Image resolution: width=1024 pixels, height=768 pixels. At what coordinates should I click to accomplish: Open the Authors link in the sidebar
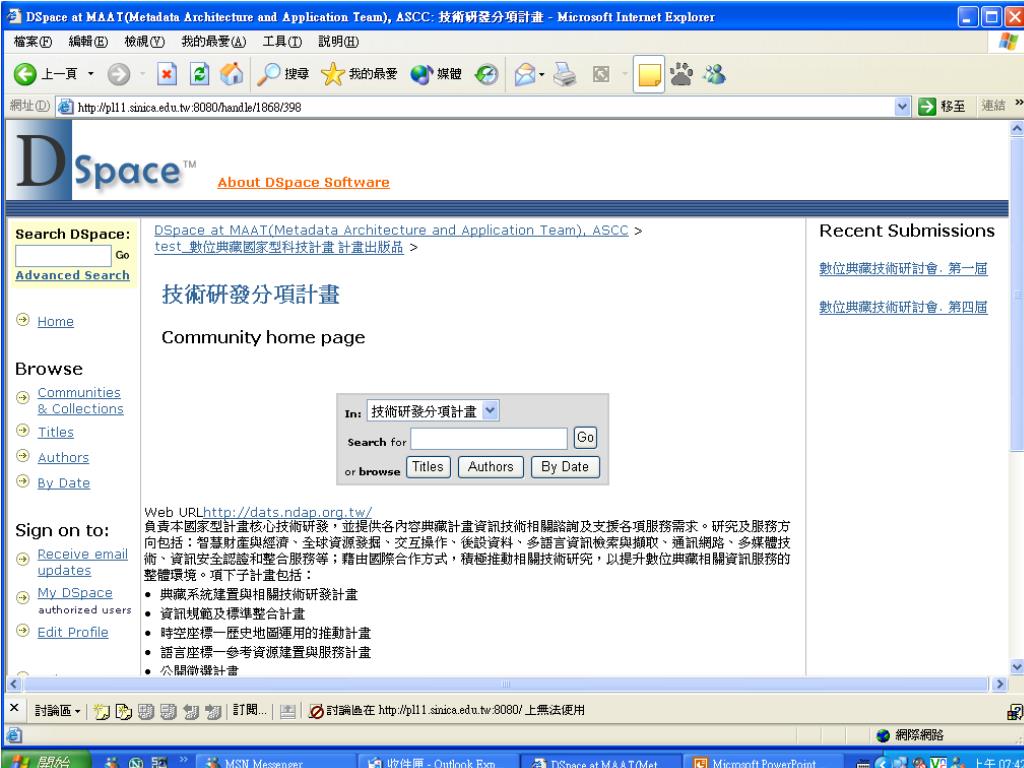(x=63, y=458)
